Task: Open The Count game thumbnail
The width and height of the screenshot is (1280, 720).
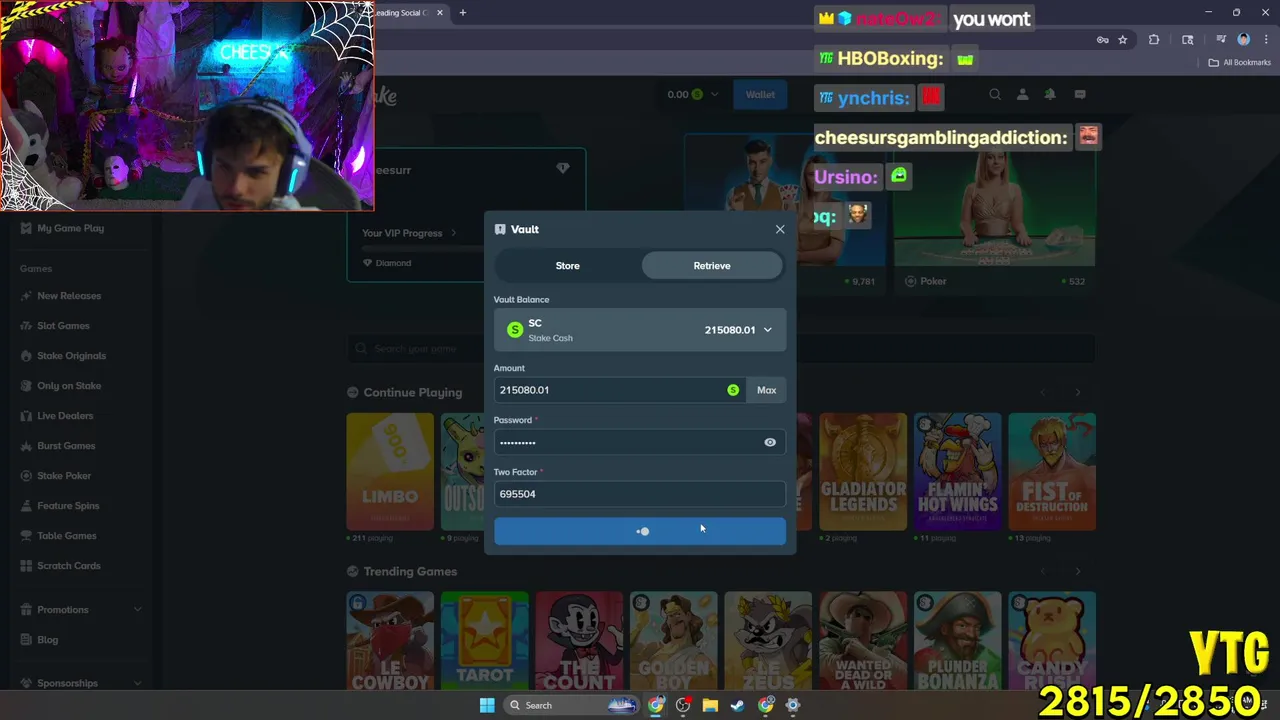Action: 579,641
